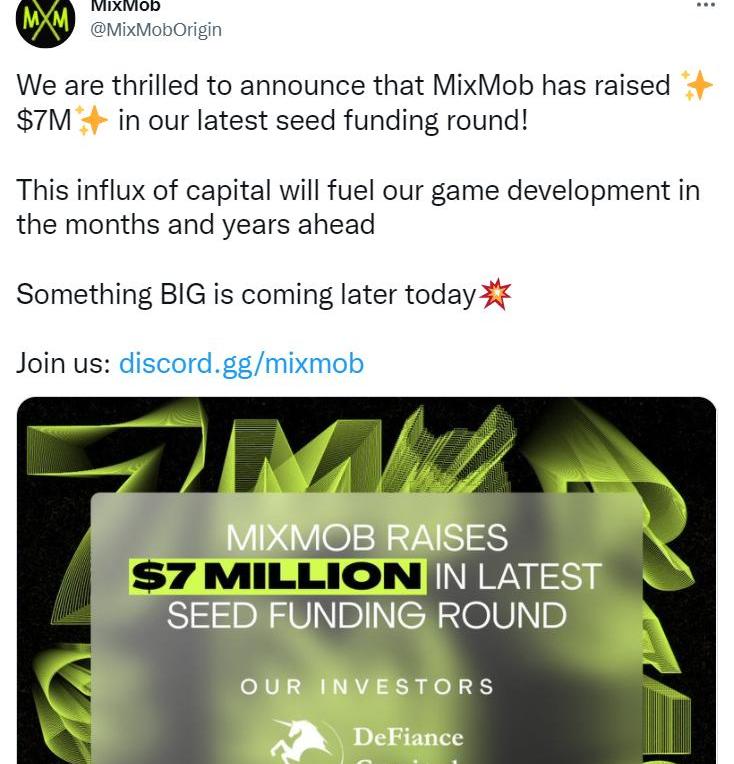The height and width of the screenshot is (764, 734).
Task: Click the "This influx of capital" paragraph
Action: 357,207
